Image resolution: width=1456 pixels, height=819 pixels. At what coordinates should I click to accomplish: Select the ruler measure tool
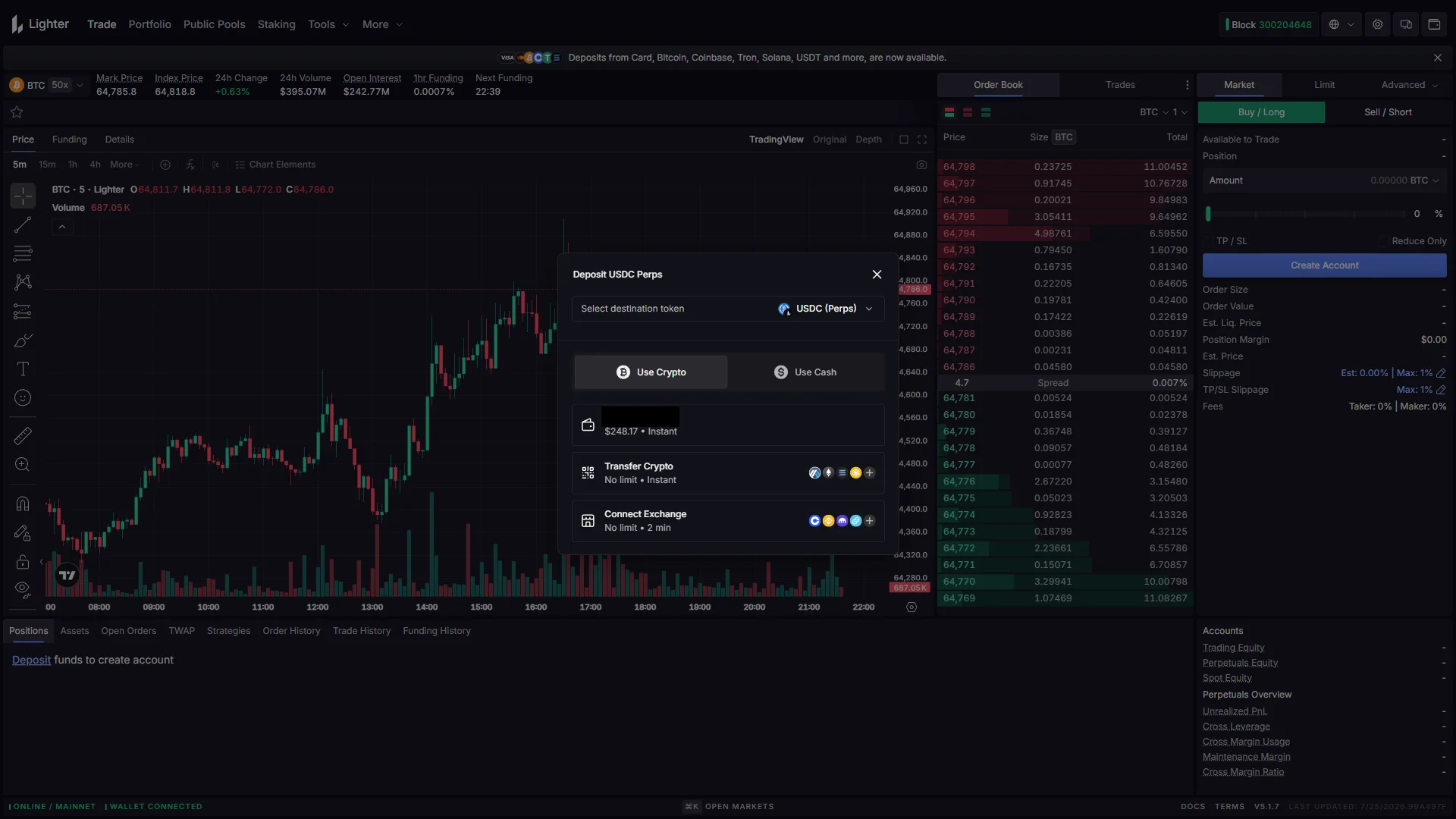coord(23,436)
